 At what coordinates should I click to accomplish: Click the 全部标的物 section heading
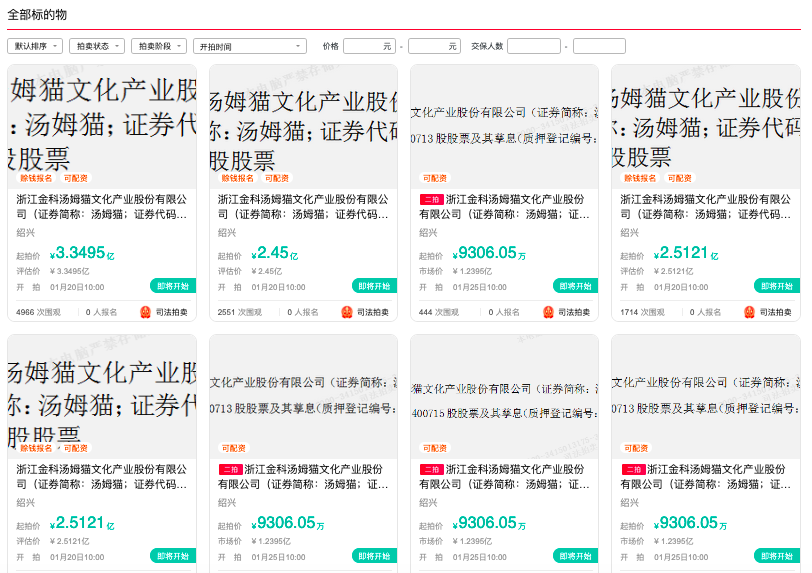pos(38,13)
